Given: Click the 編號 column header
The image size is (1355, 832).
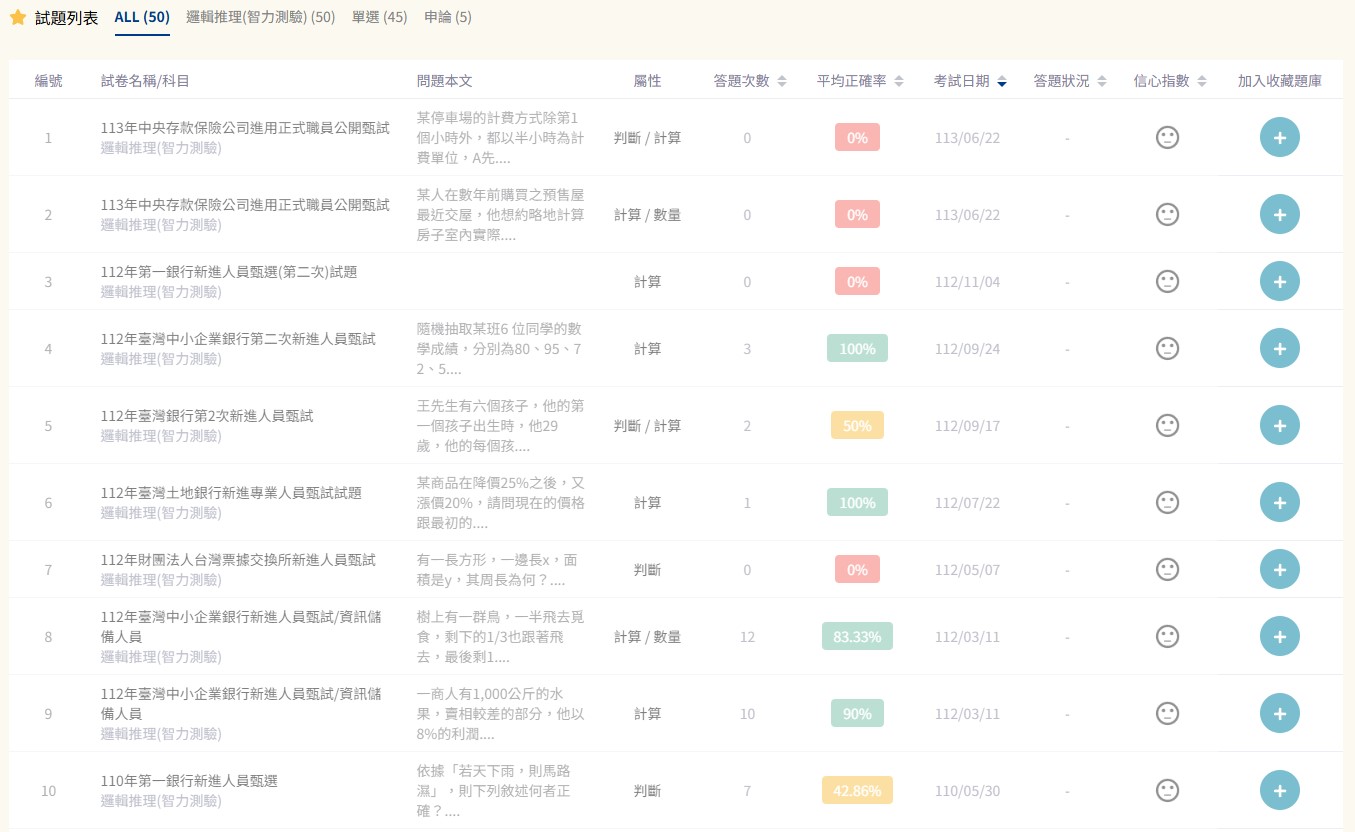Looking at the screenshot, I should point(48,81).
